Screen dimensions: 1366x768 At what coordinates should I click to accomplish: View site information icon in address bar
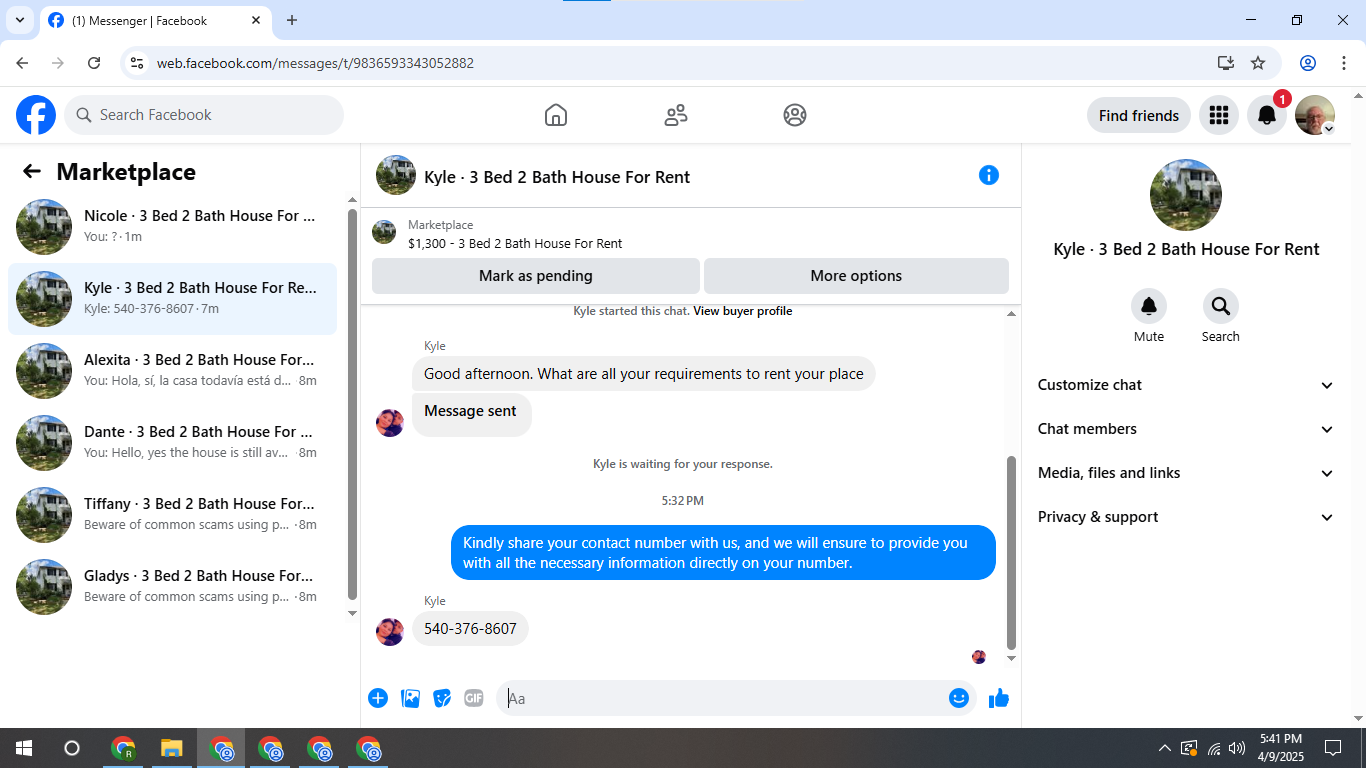click(138, 63)
